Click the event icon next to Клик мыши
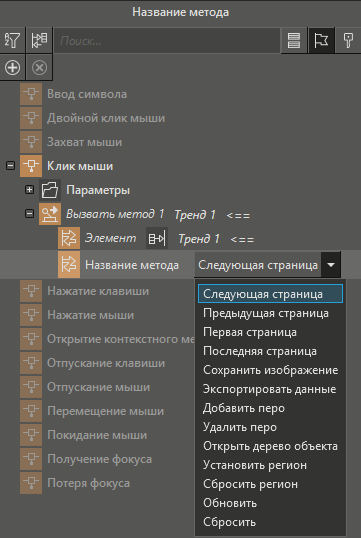This screenshot has height=538, width=361. coord(31,166)
